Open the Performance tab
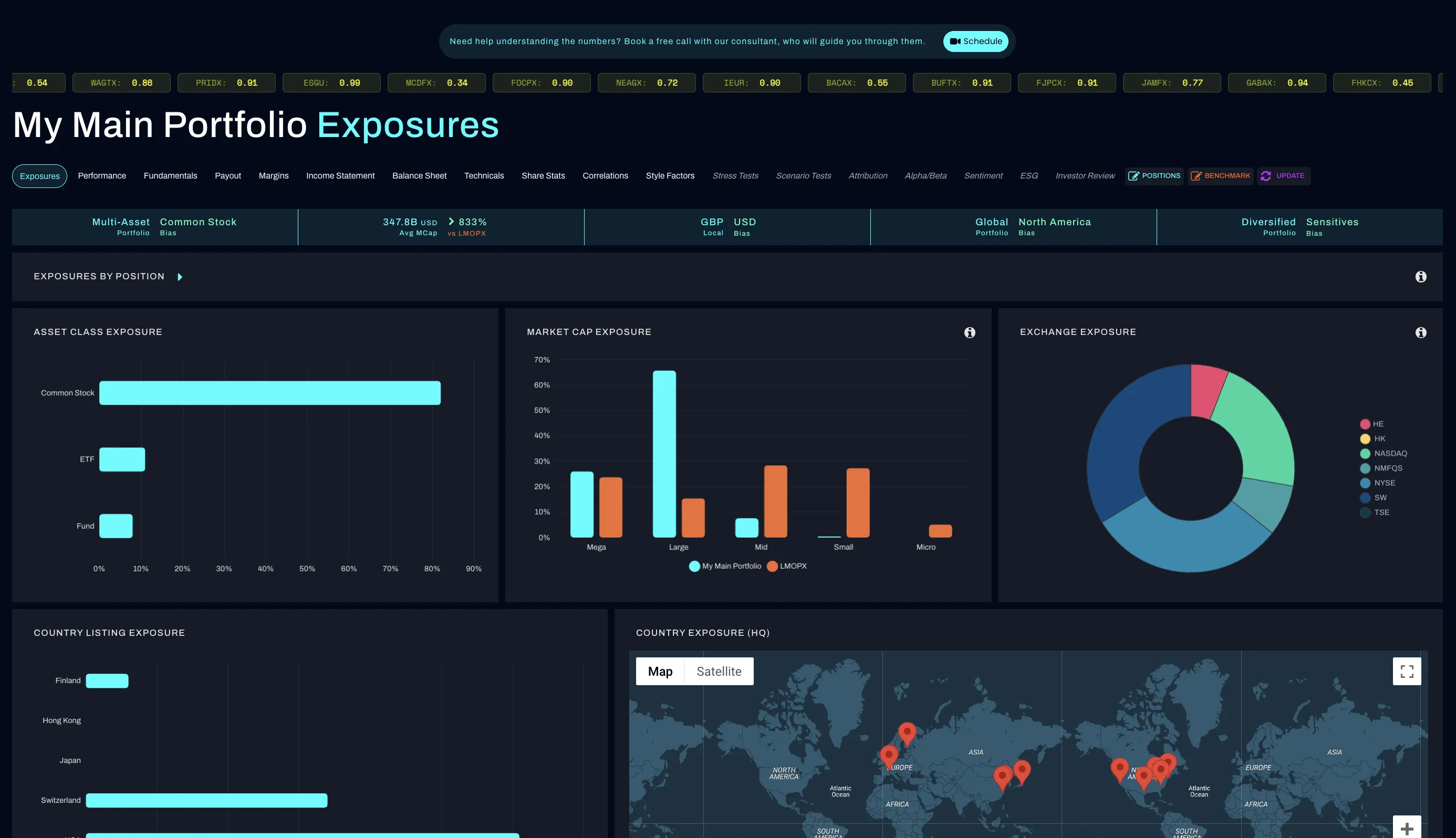The height and width of the screenshot is (838, 1456). point(102,175)
